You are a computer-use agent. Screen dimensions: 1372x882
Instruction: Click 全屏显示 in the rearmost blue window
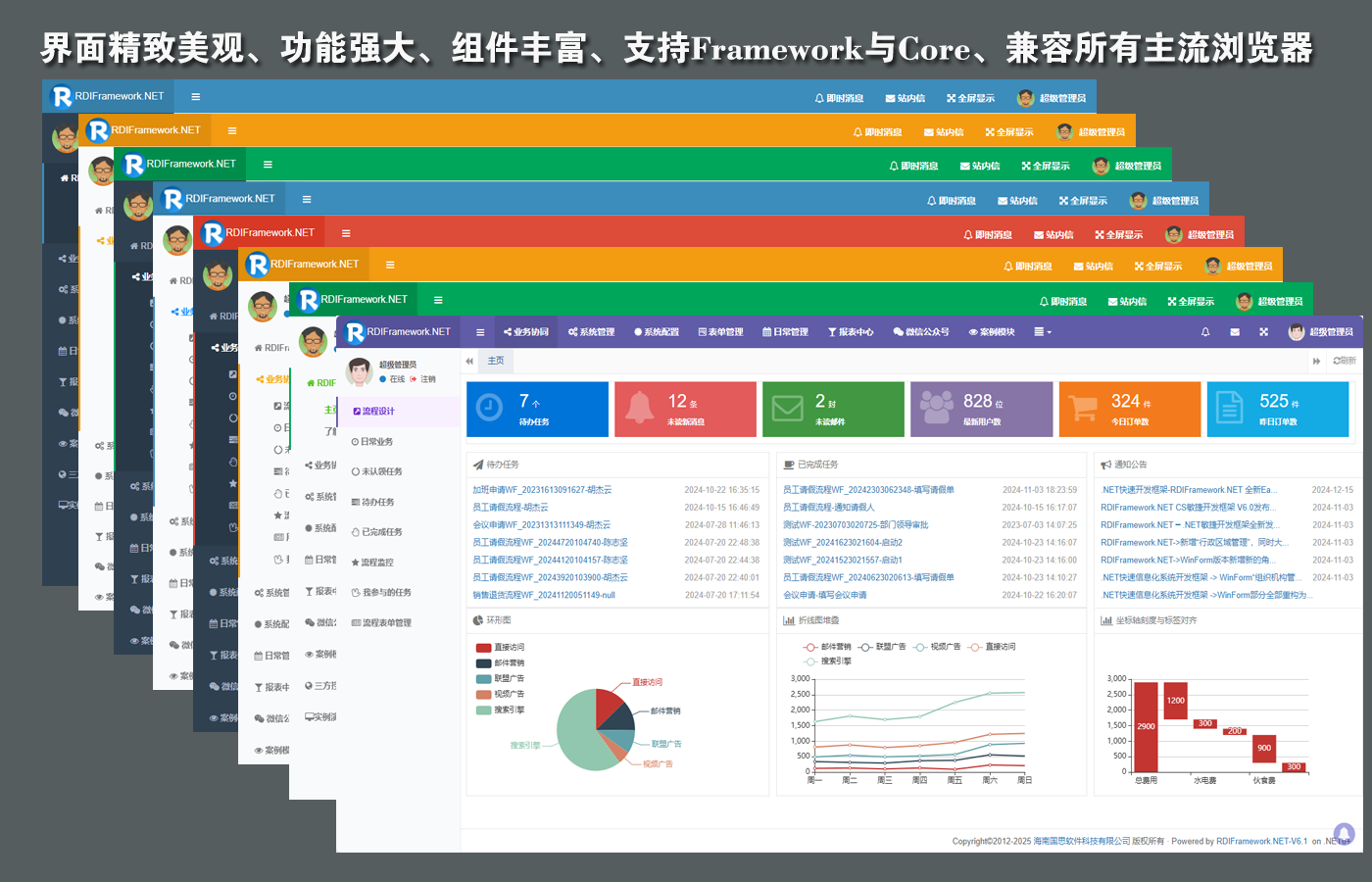[x=970, y=98]
